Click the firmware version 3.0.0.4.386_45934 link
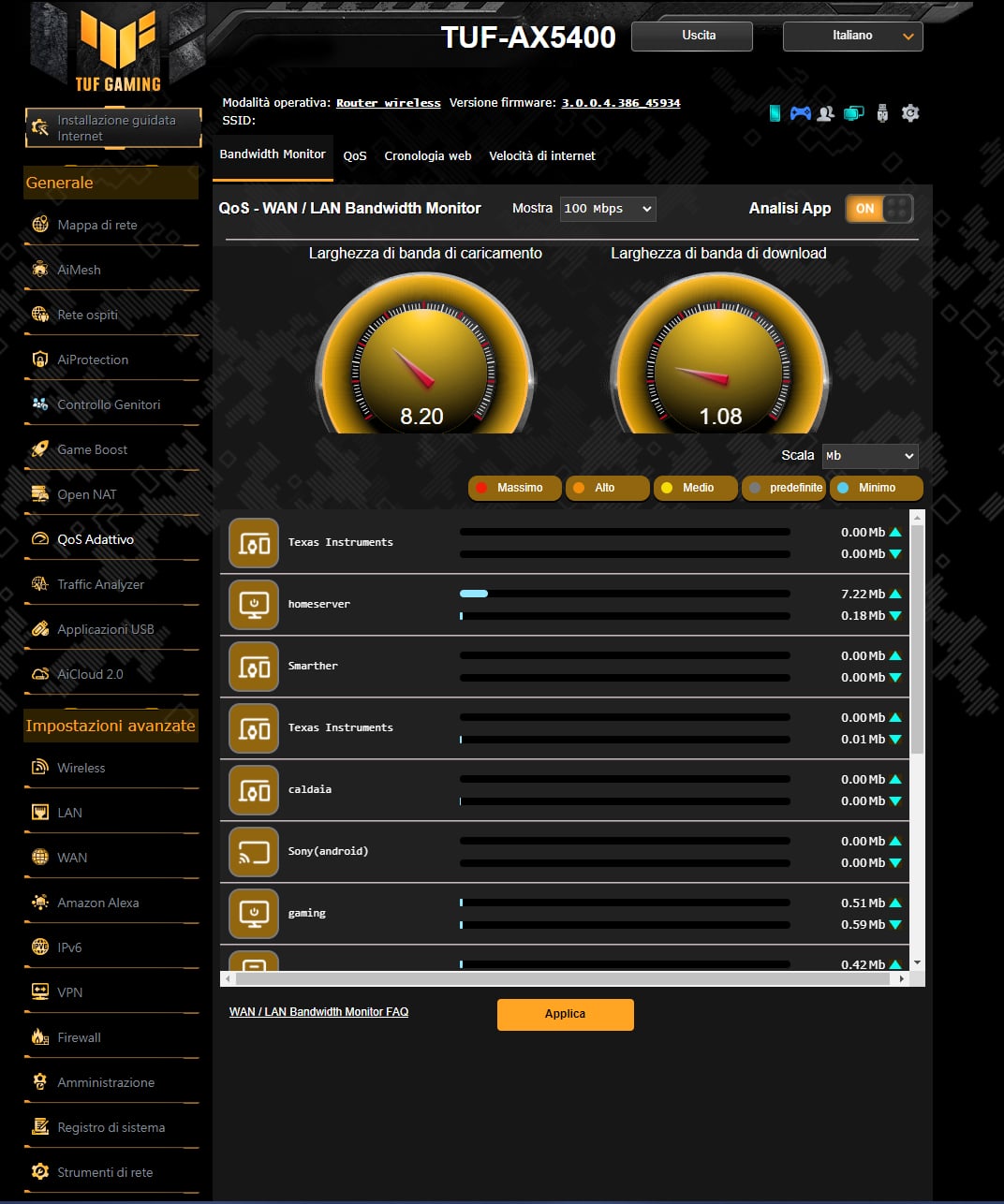This screenshot has width=1004, height=1204. 621,103
